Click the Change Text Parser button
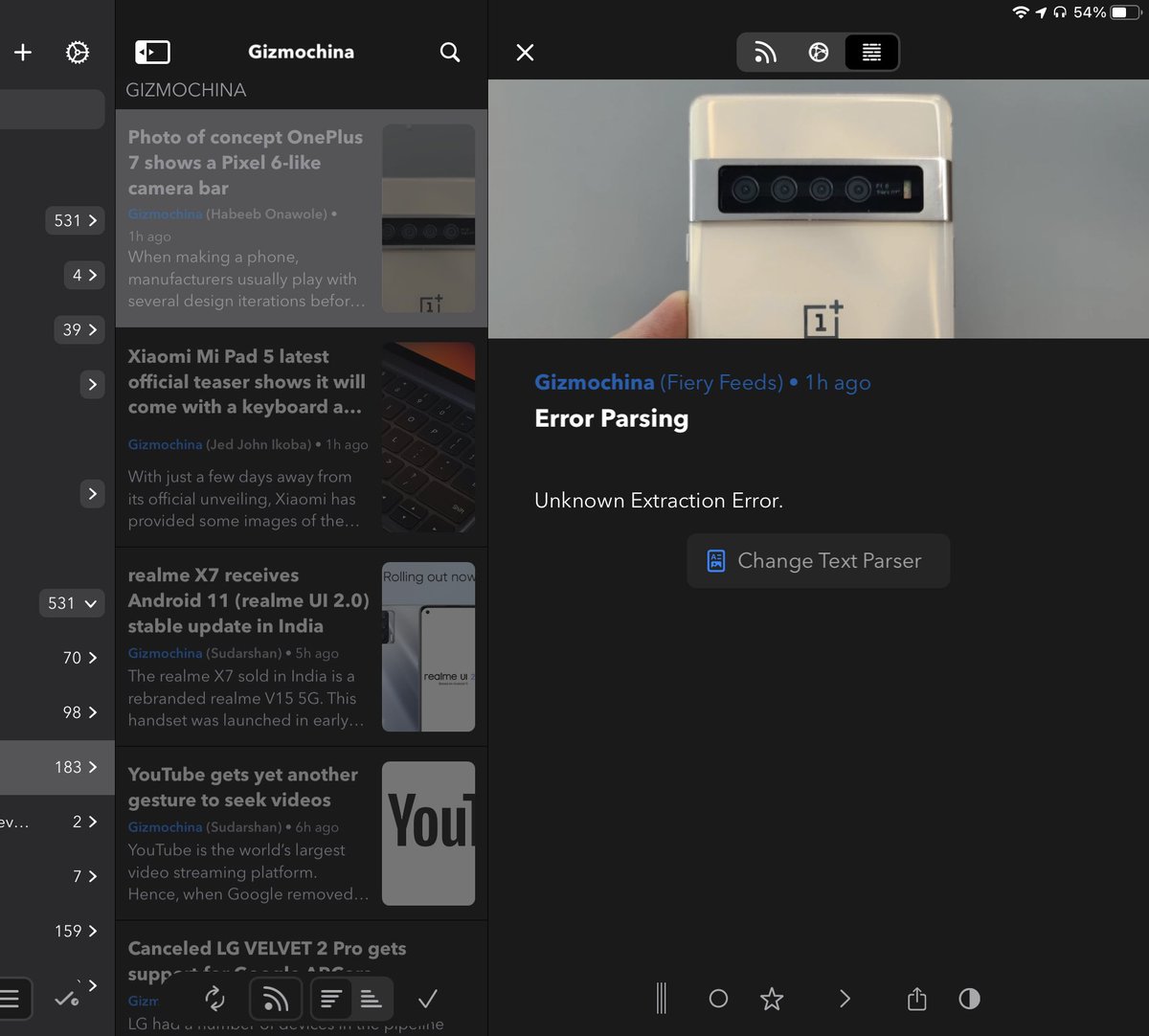The width and height of the screenshot is (1149, 1036). 819,561
